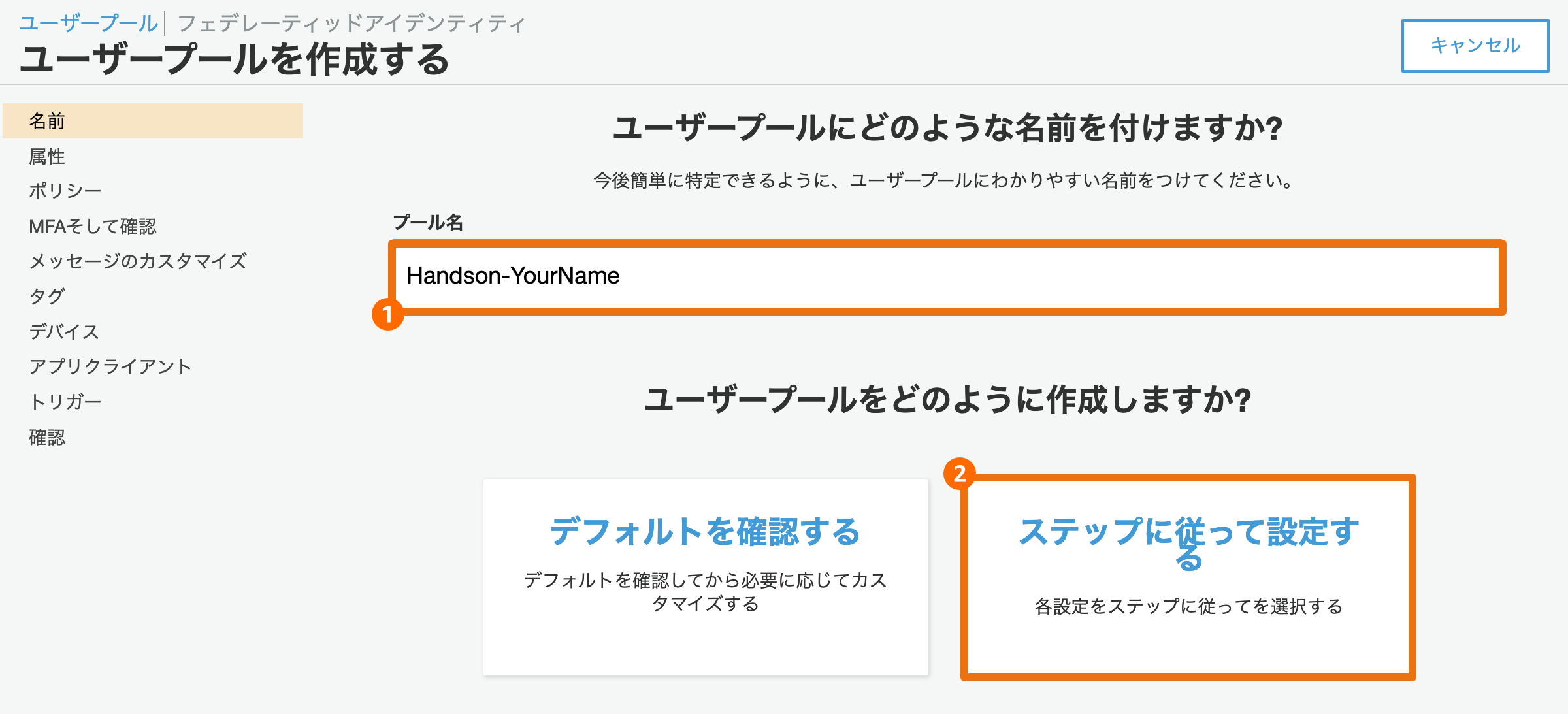
Task: Open メッセージのカスタマイズ sidebar item
Action: point(138,261)
